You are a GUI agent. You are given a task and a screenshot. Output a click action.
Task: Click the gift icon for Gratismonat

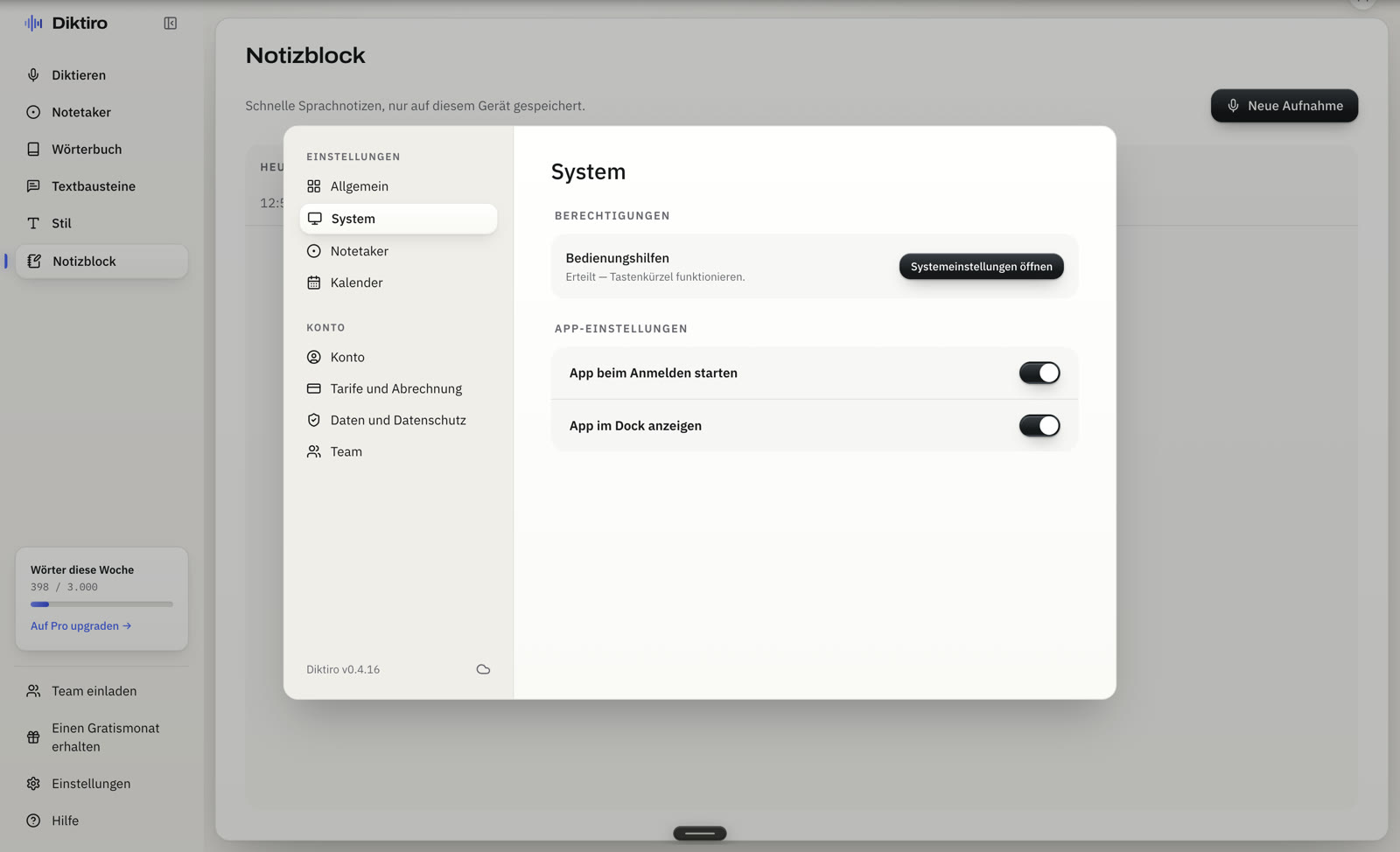click(x=33, y=737)
